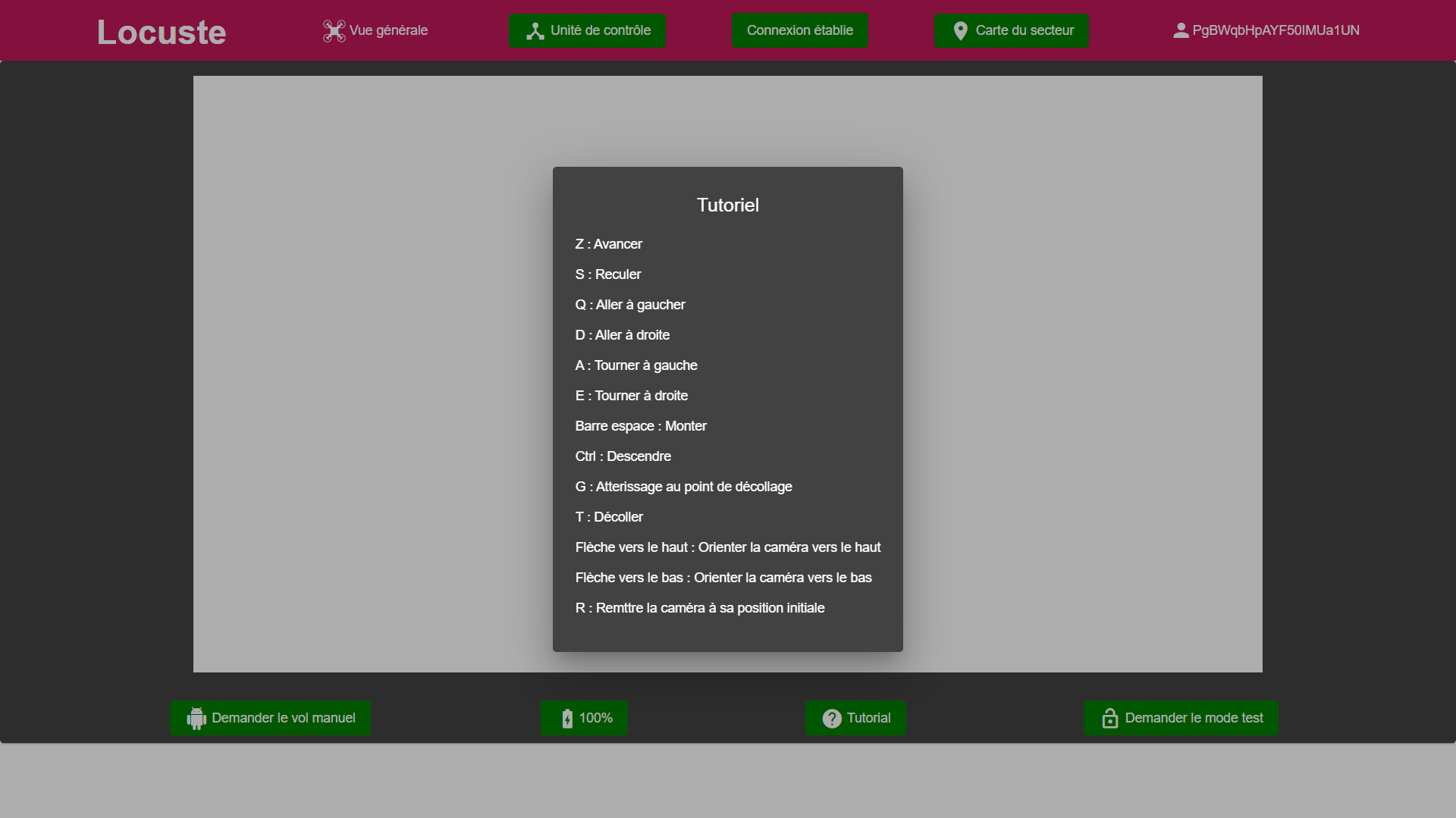This screenshot has width=1456, height=818.
Task: Click 'R : Remttre la caméra' instruction line
Action: click(x=700, y=608)
